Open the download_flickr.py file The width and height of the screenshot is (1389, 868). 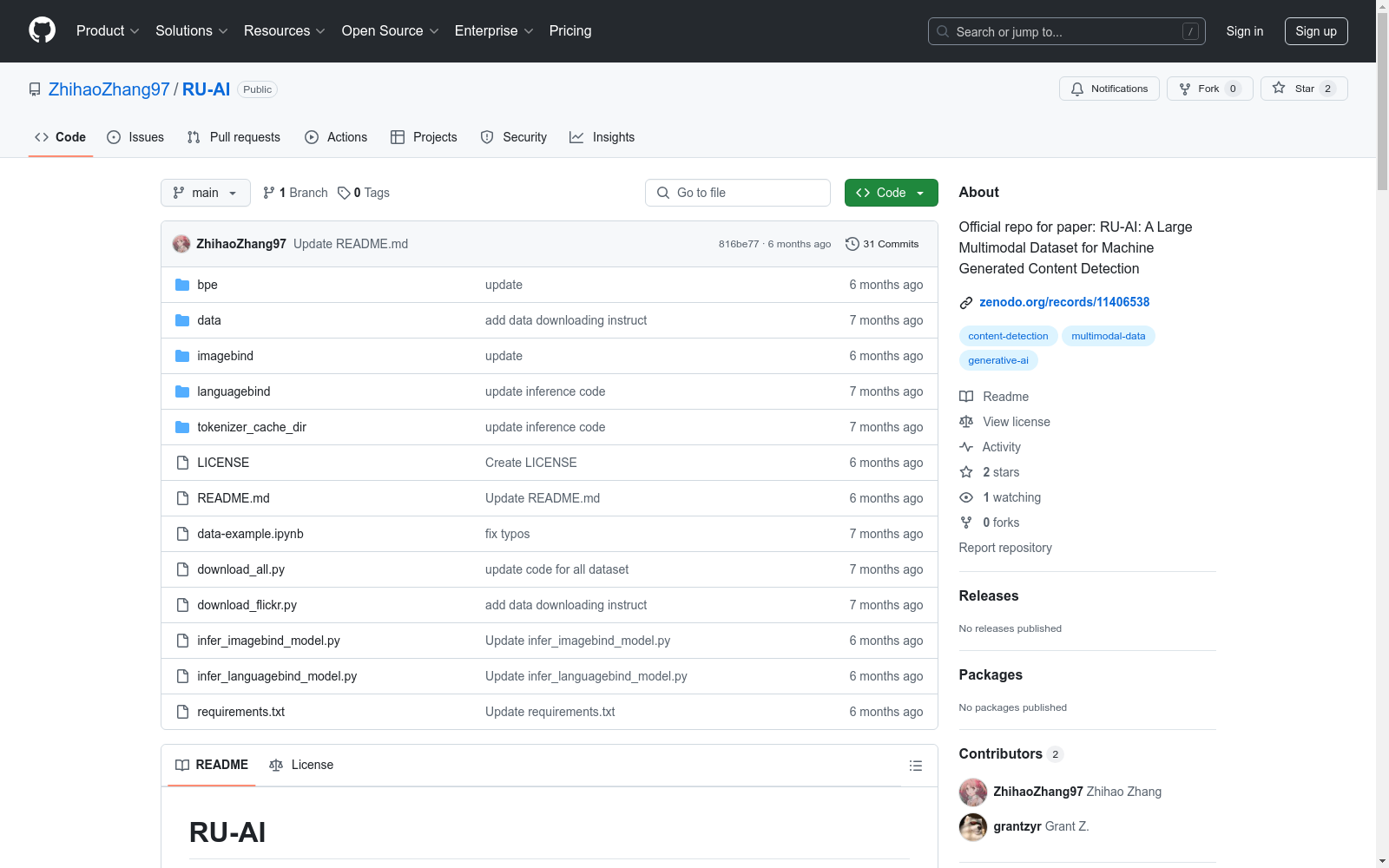tap(247, 605)
